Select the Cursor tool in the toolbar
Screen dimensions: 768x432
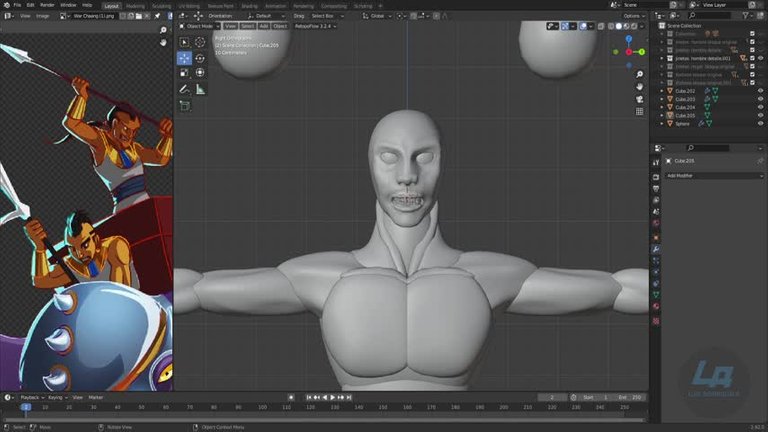click(x=200, y=42)
